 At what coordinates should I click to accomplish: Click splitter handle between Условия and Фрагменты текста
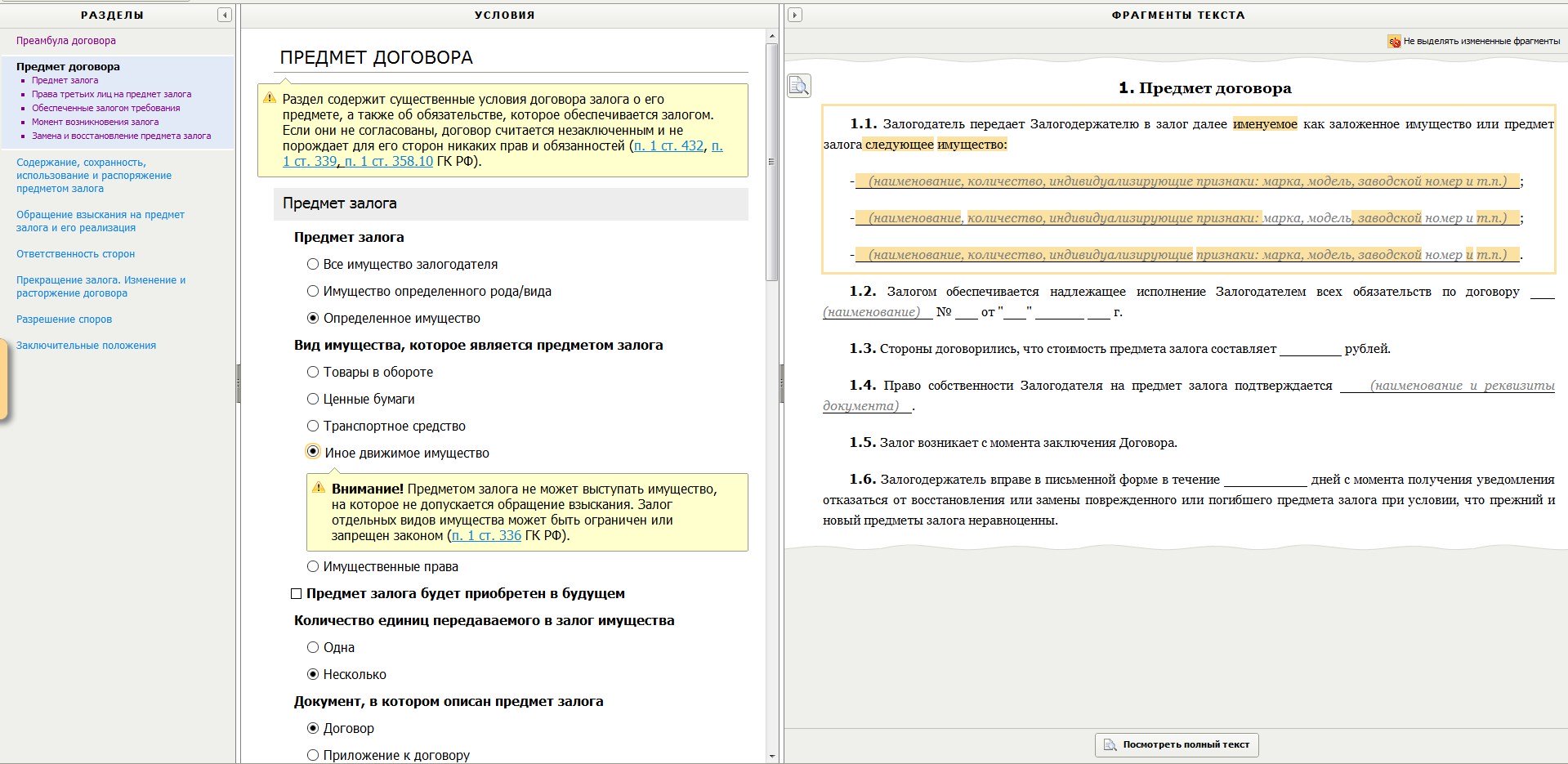781,383
